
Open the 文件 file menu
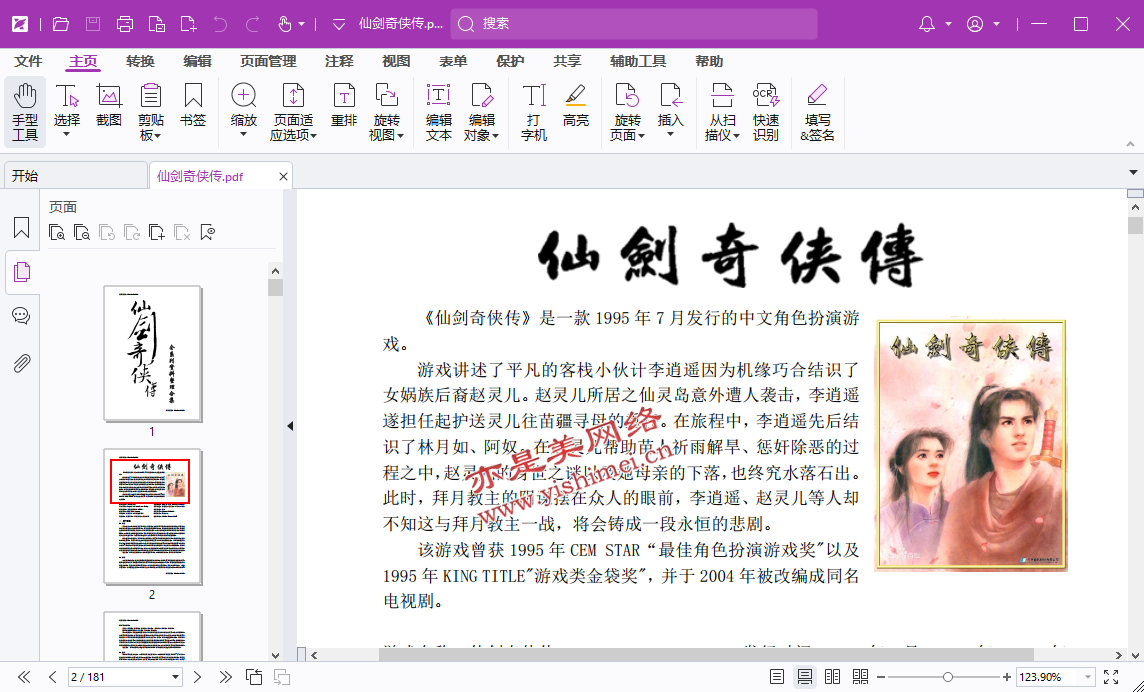click(x=28, y=61)
